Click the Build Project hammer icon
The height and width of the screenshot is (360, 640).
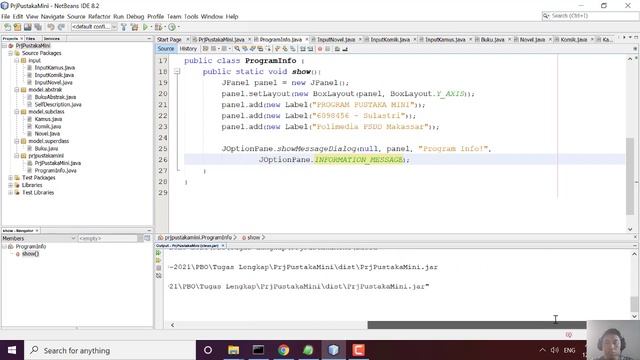[x=124, y=27]
